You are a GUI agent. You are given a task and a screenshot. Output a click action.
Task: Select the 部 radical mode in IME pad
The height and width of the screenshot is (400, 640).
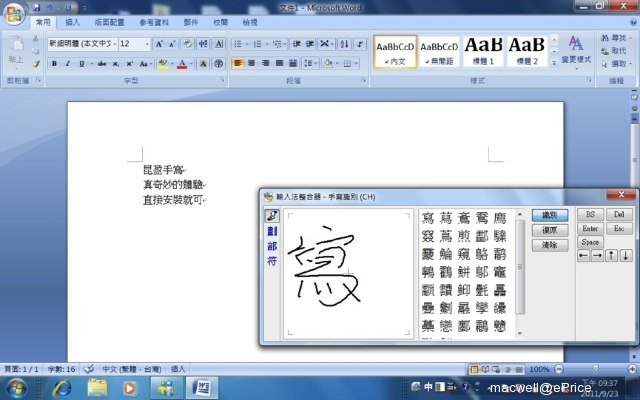272,246
